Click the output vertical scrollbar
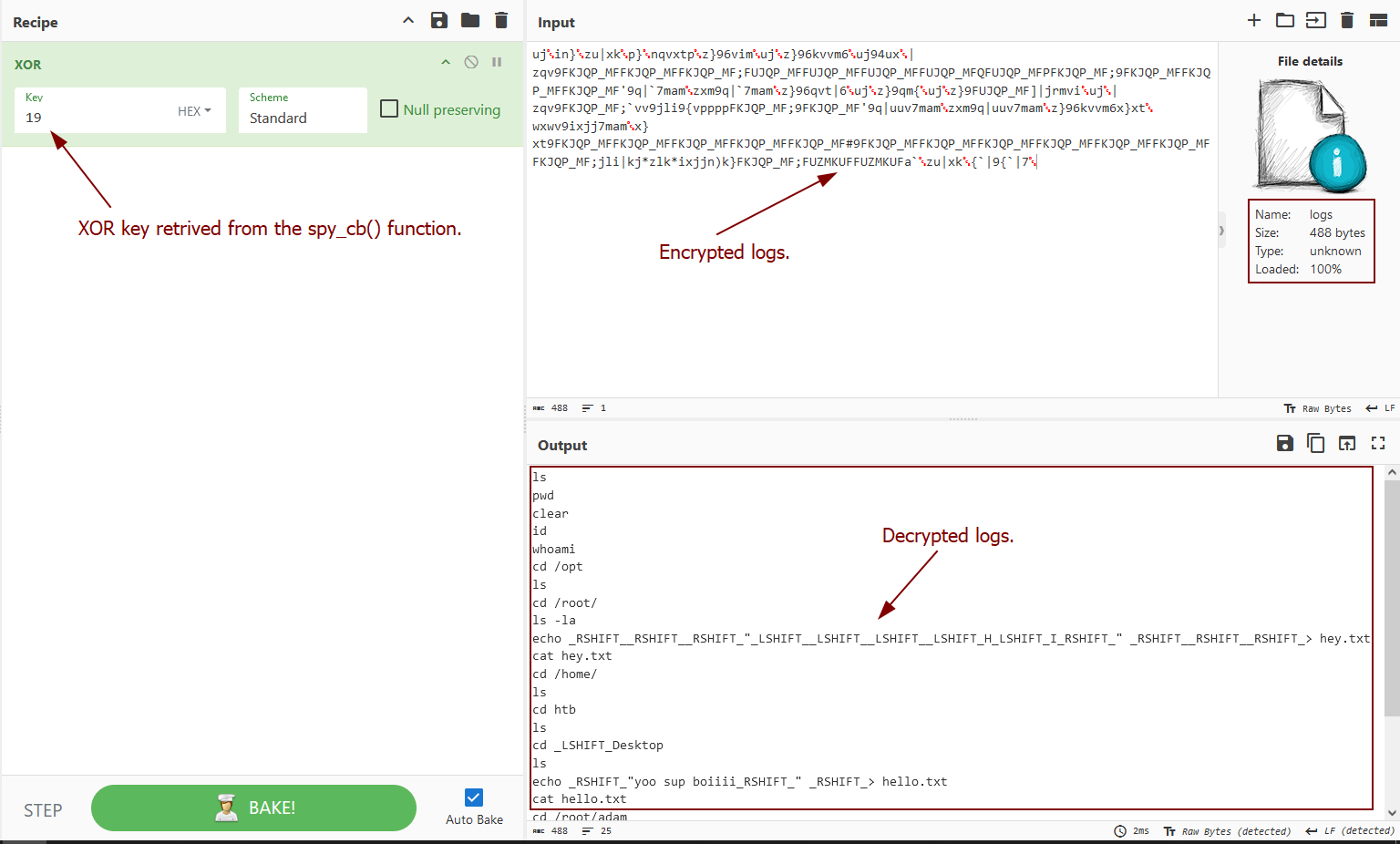This screenshot has width=1400, height=844. 1392,597
